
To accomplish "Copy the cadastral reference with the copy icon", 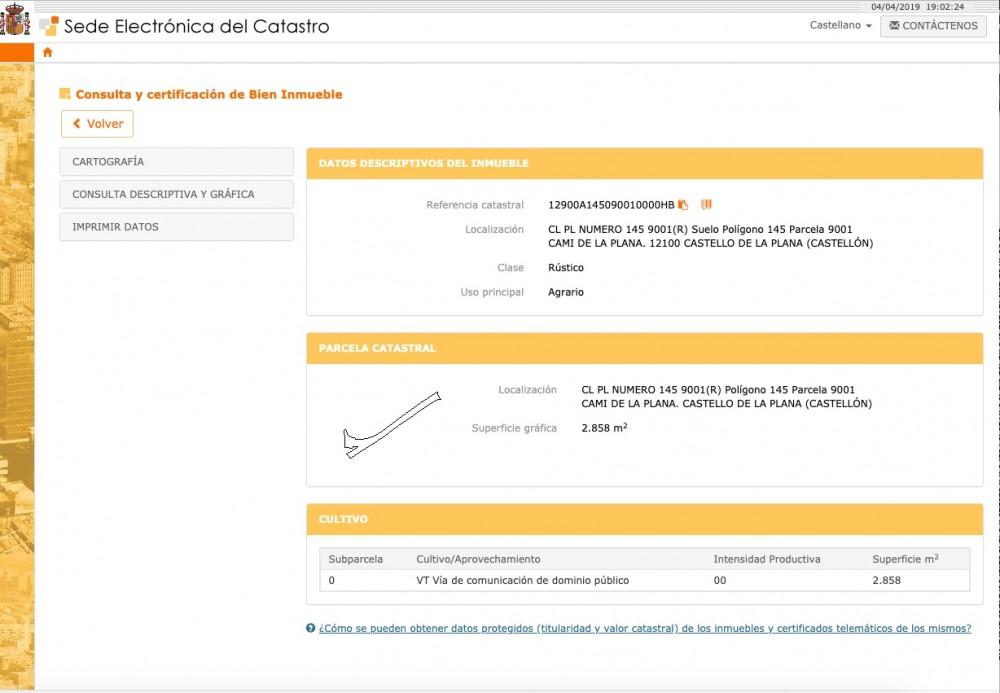I will pyautogui.click(x=683, y=205).
